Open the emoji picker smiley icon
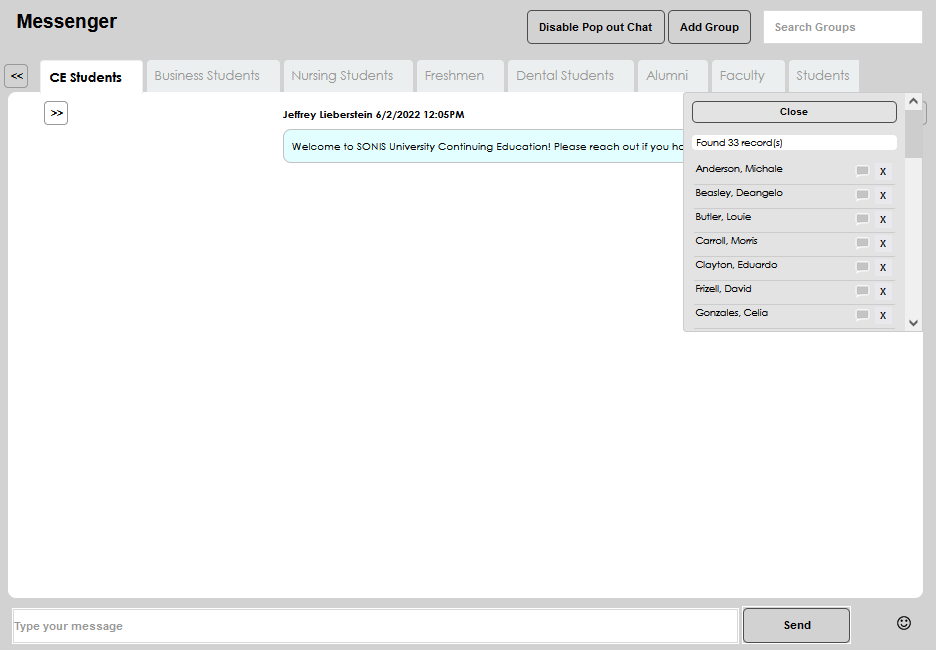The height and width of the screenshot is (650, 936). click(x=904, y=623)
